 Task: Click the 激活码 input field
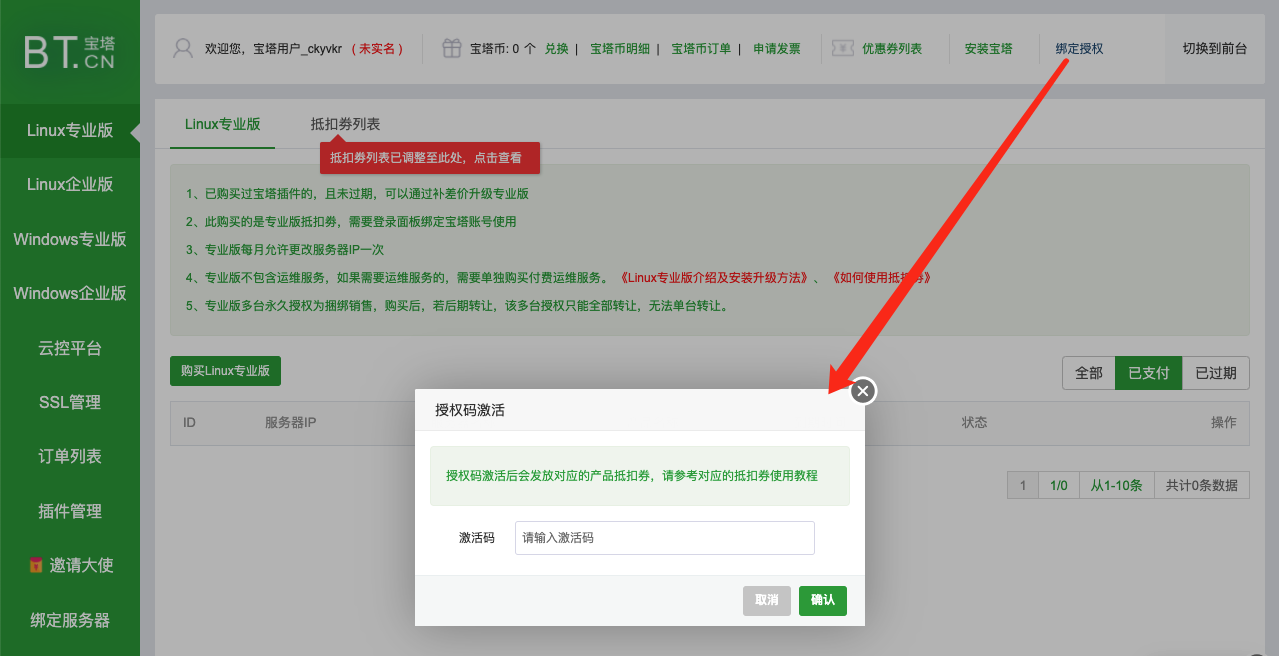[x=664, y=538]
